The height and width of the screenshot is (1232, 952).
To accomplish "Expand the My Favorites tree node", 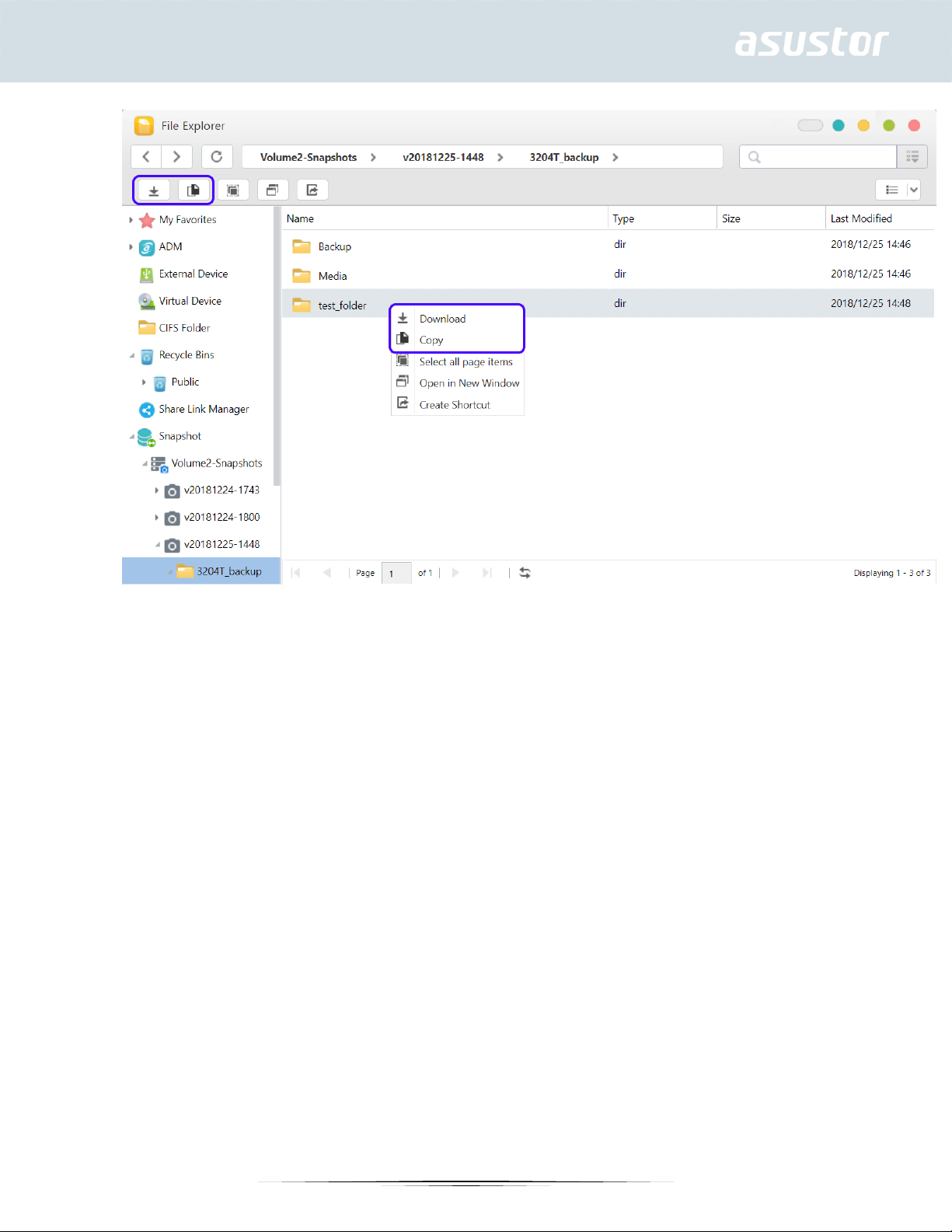I will point(131,220).
